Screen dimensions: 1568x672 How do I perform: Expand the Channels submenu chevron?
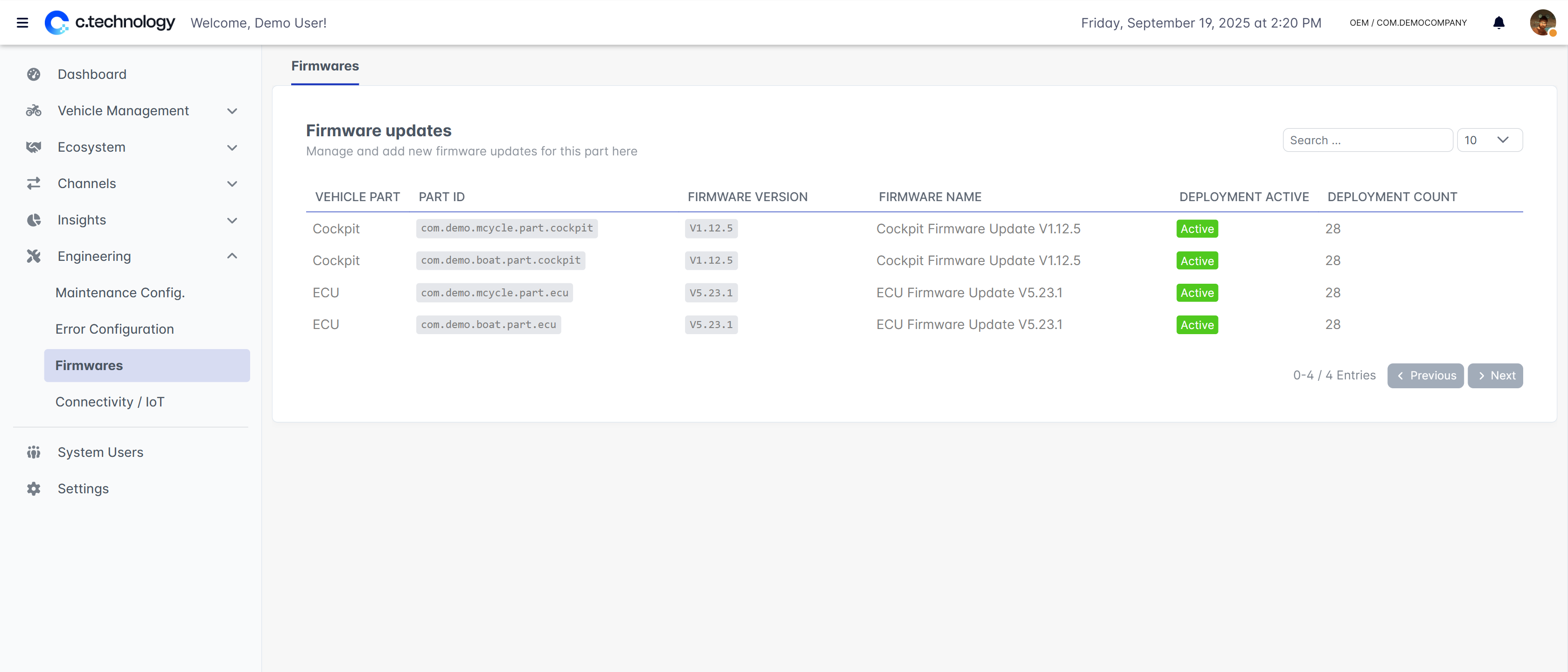[x=232, y=184]
